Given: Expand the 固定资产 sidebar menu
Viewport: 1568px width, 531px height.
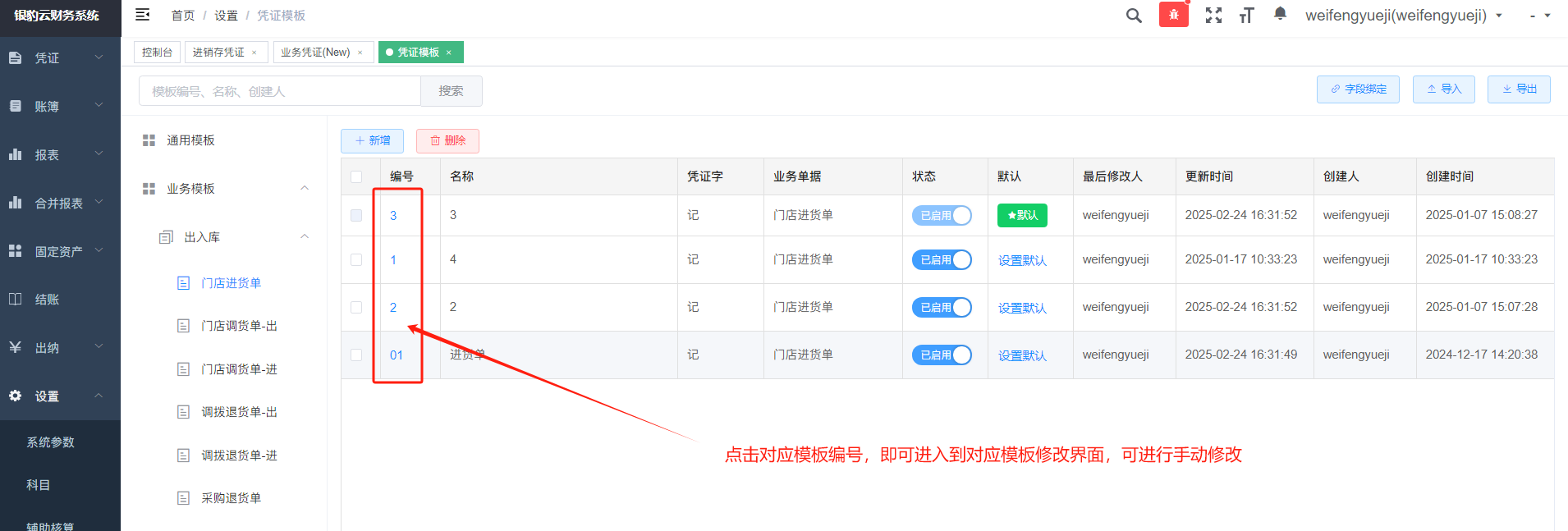Looking at the screenshot, I should click(99, 250).
